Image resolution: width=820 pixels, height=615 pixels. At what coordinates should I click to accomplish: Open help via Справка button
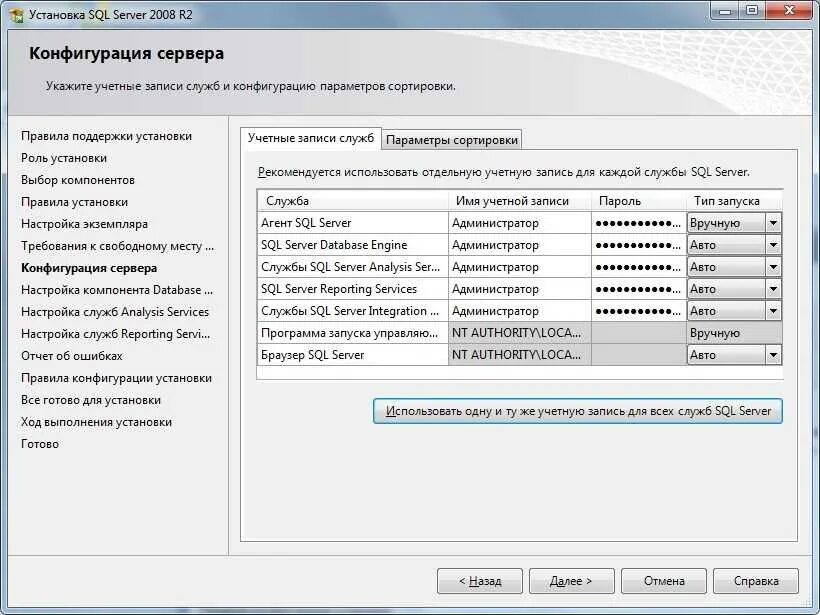coord(756,581)
